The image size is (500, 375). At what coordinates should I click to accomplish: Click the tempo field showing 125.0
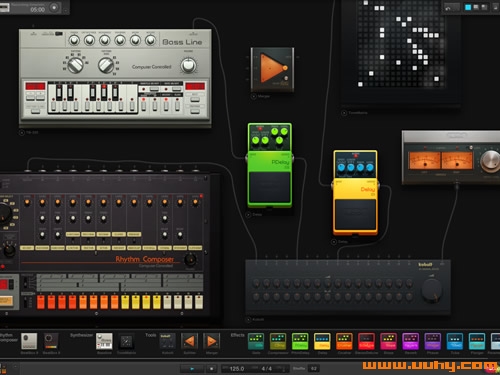coord(237,369)
